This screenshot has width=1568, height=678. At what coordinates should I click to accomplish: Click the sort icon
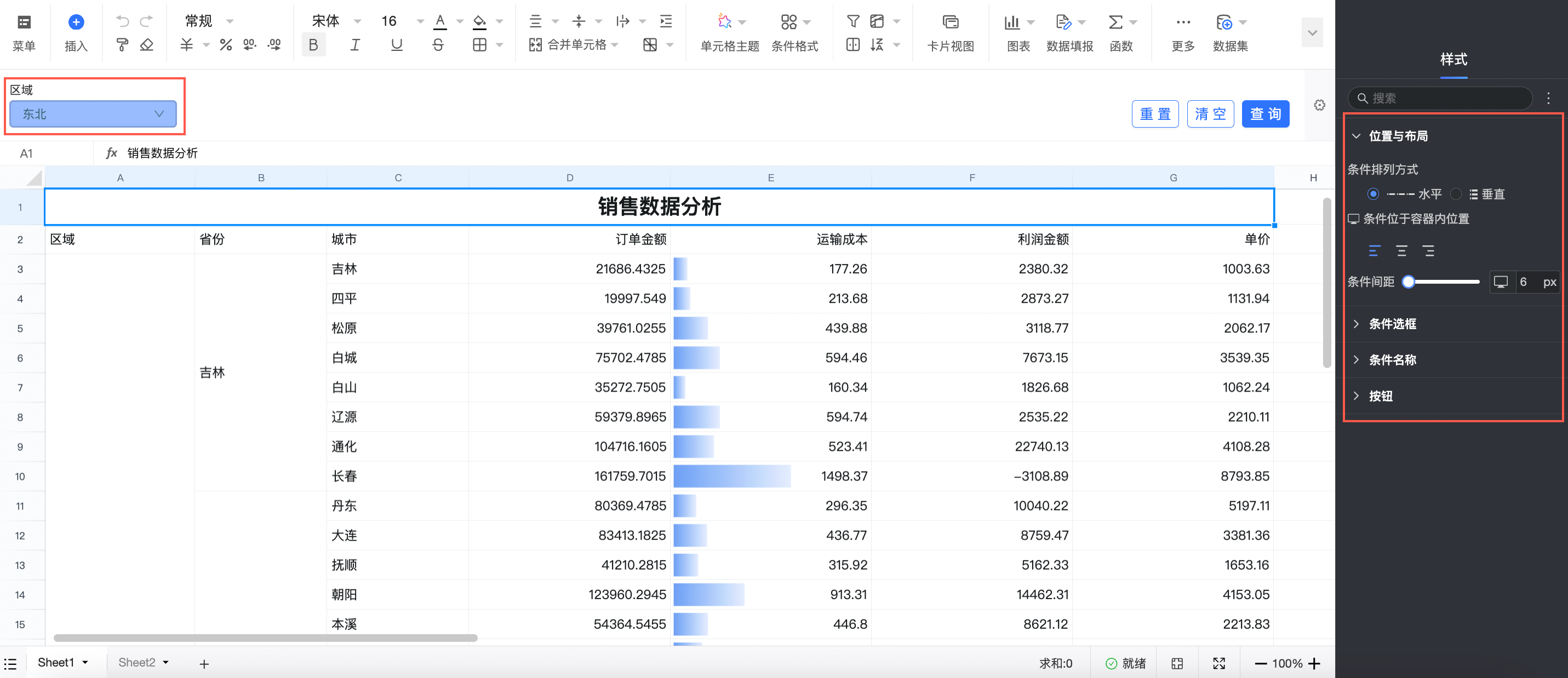click(877, 45)
